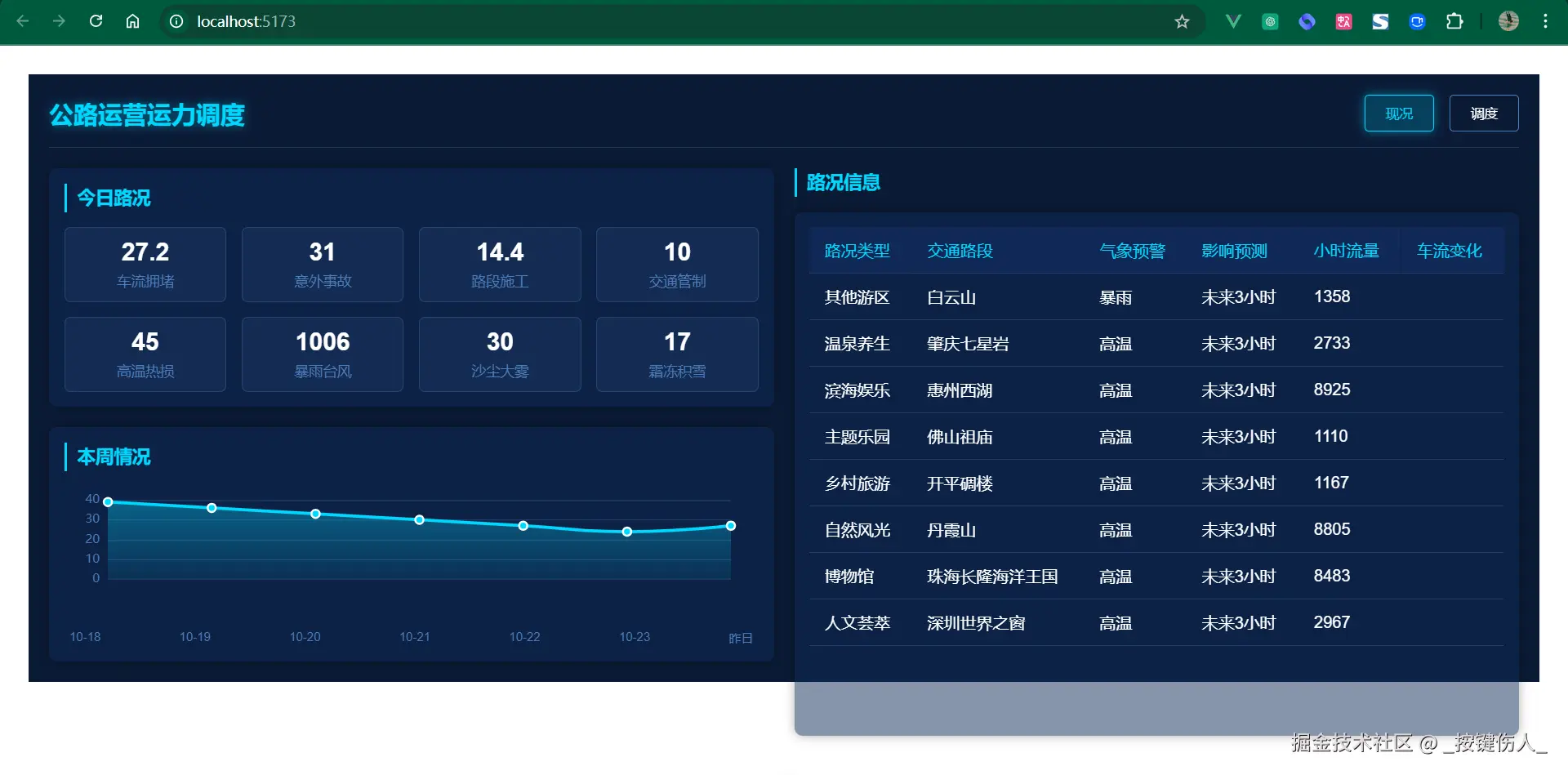
Task: Select the 惠州西湖 road section cell
Action: pos(960,390)
